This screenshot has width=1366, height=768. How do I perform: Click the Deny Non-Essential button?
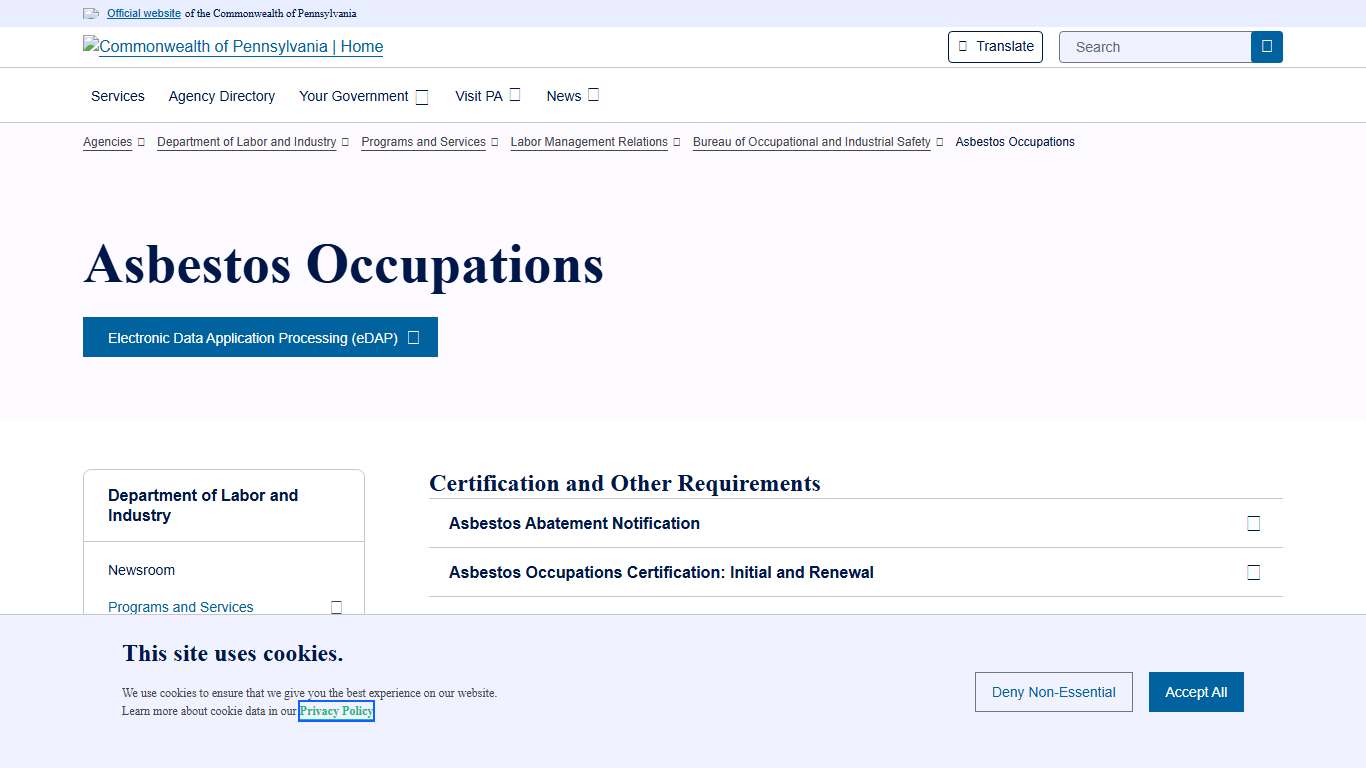[x=1053, y=691]
